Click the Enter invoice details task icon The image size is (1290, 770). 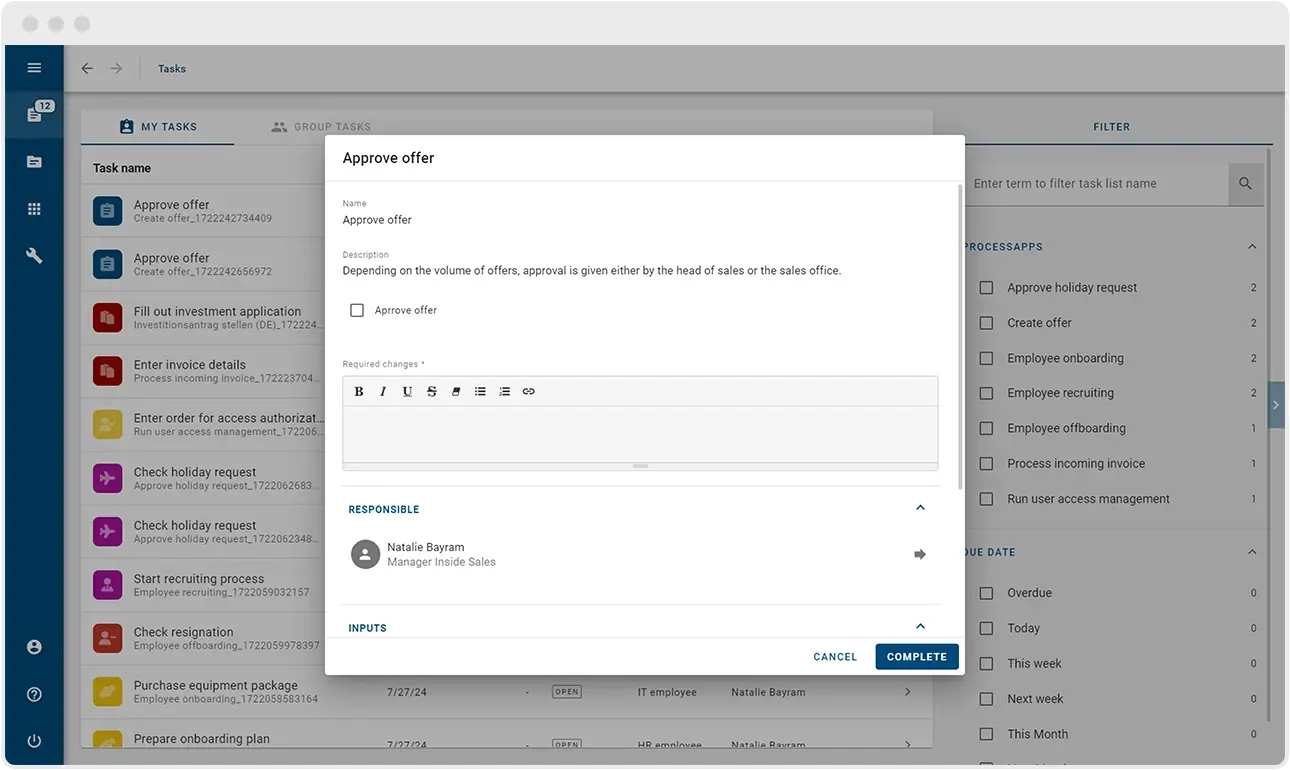107,371
